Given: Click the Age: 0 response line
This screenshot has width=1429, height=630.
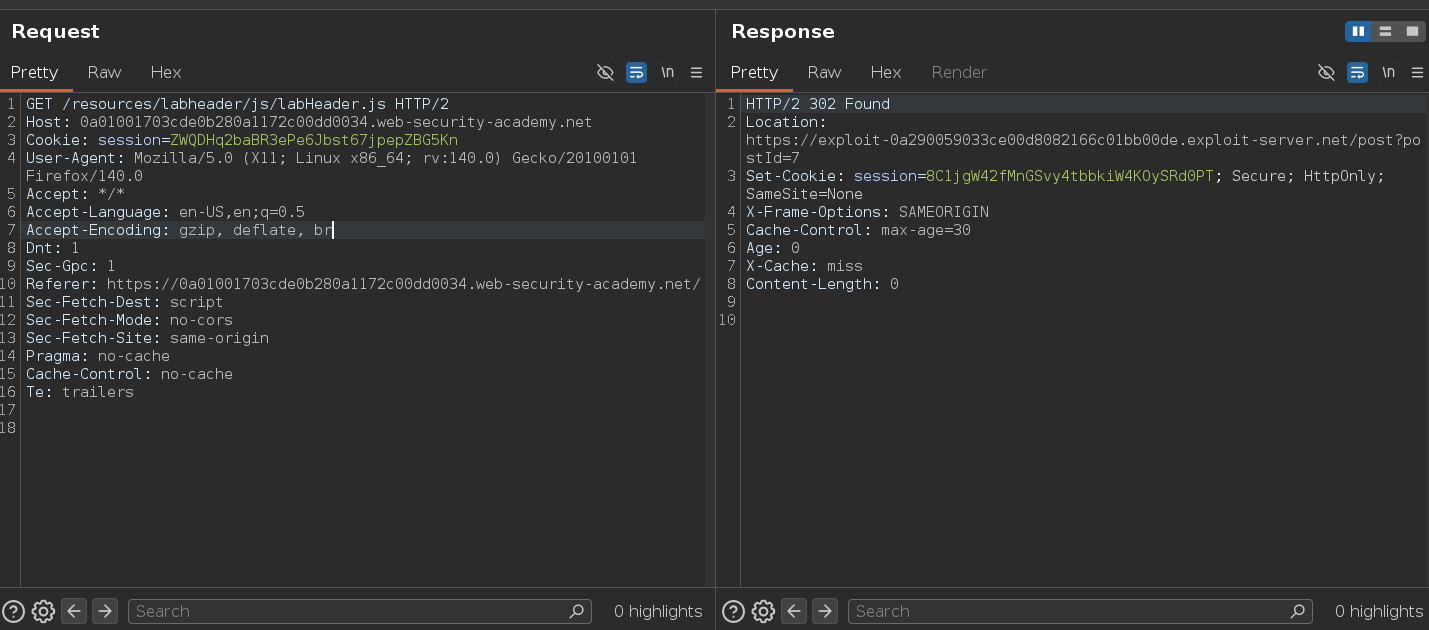Looking at the screenshot, I should coord(773,248).
